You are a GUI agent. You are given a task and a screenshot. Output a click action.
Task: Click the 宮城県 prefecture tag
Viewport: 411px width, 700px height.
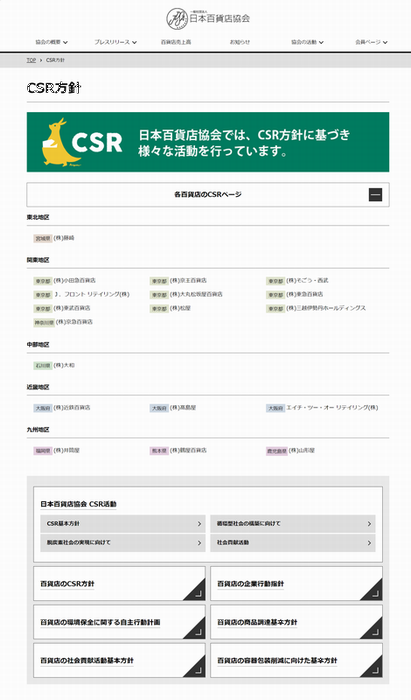(x=43, y=238)
